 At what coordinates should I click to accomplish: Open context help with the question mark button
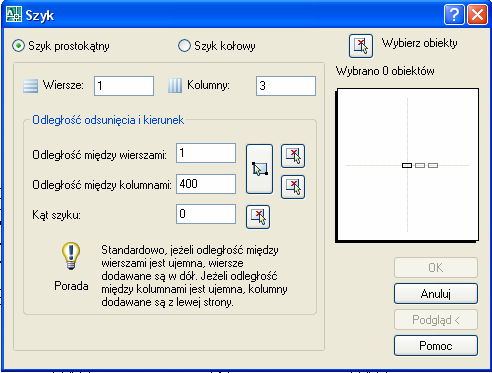pyautogui.click(x=454, y=15)
